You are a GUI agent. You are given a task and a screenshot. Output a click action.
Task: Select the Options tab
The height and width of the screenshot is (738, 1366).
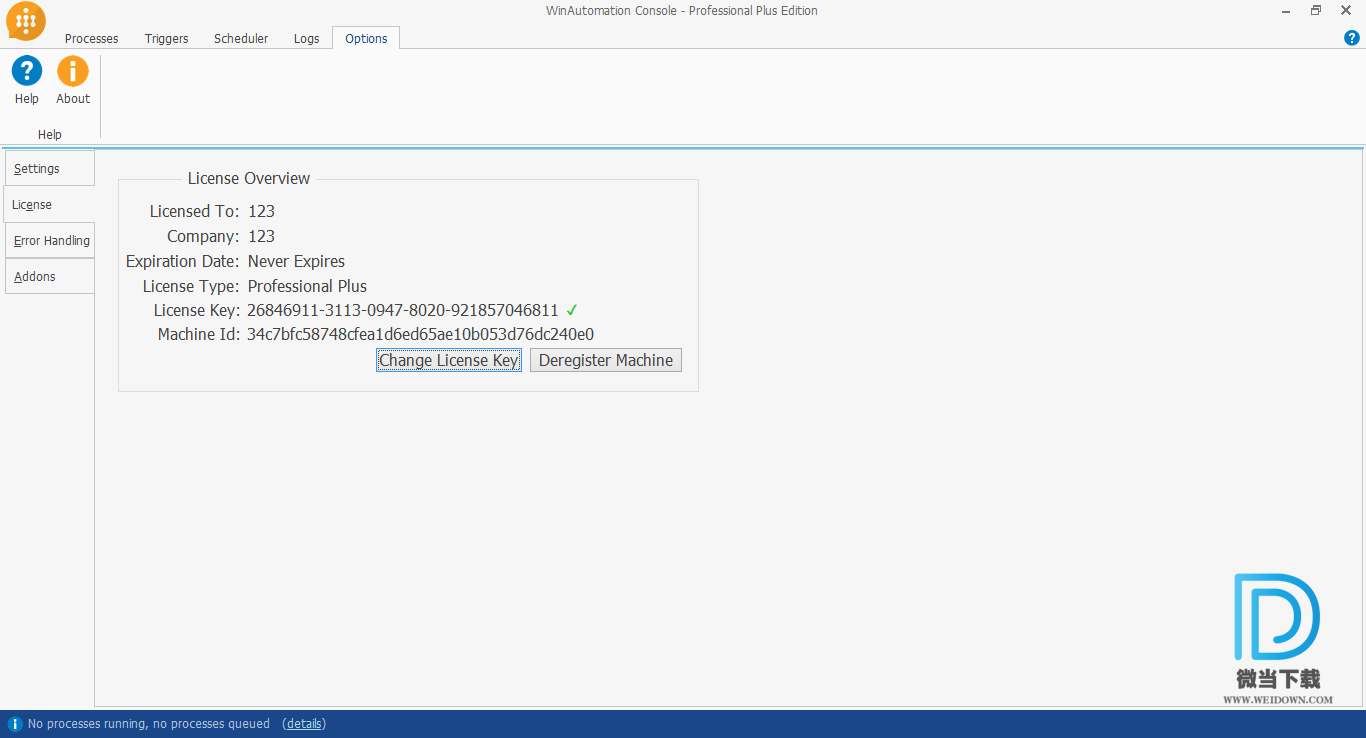[366, 38]
